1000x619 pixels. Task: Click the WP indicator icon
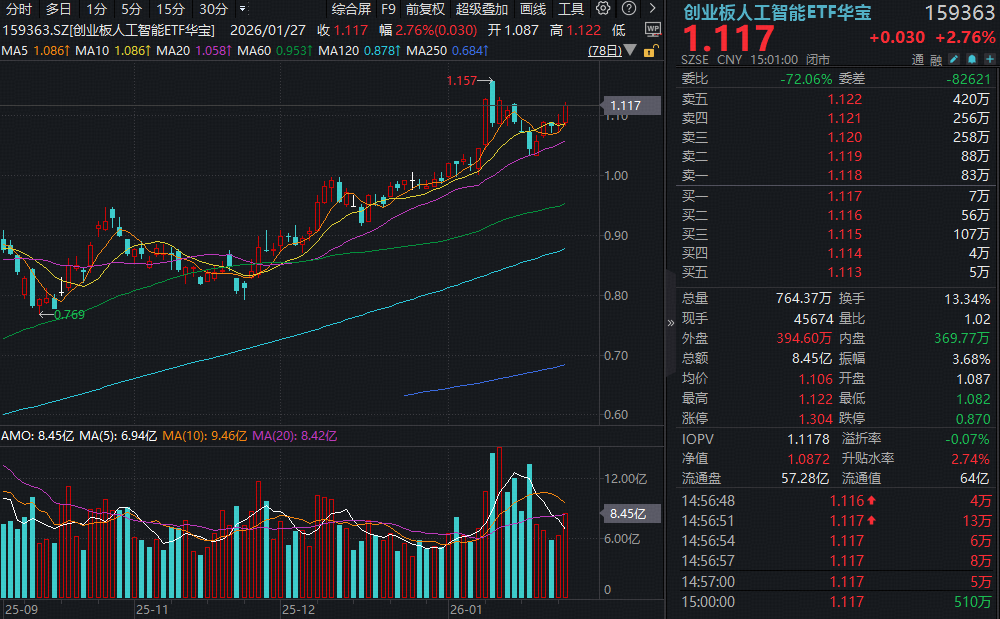[x=653, y=30]
